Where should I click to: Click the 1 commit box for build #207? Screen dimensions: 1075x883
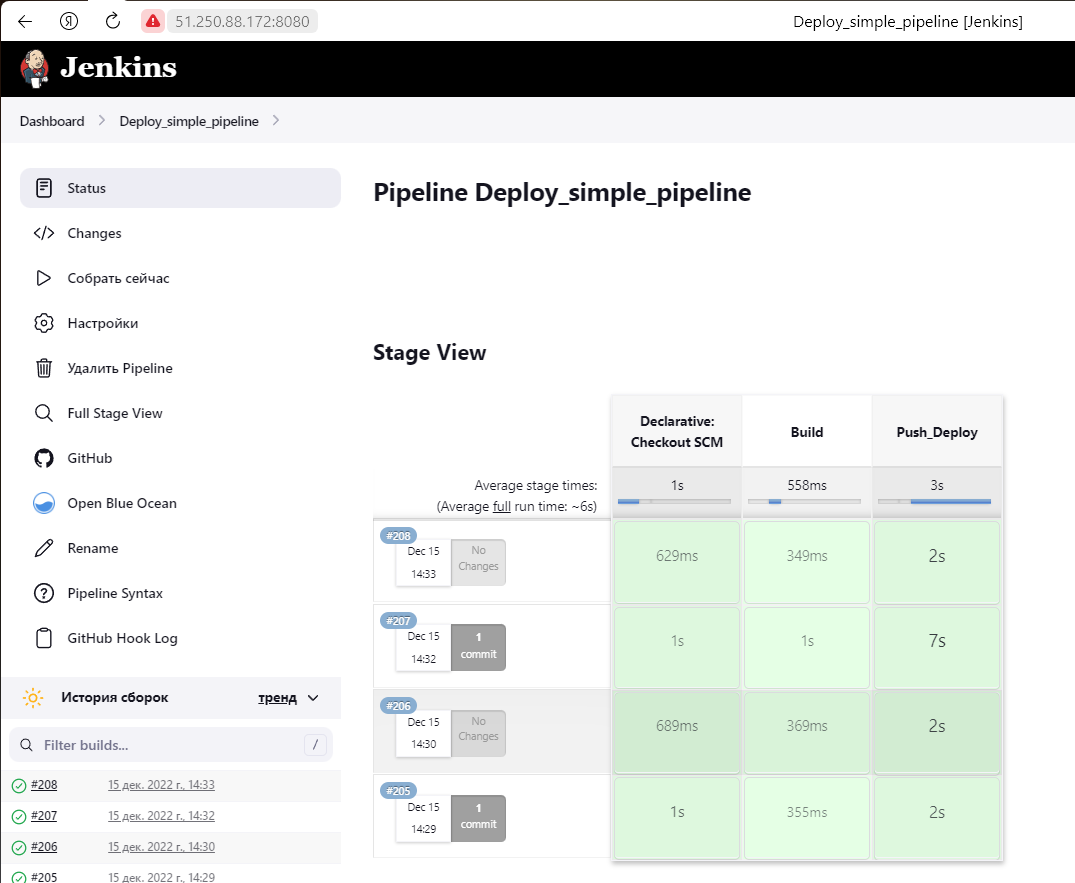[479, 646]
